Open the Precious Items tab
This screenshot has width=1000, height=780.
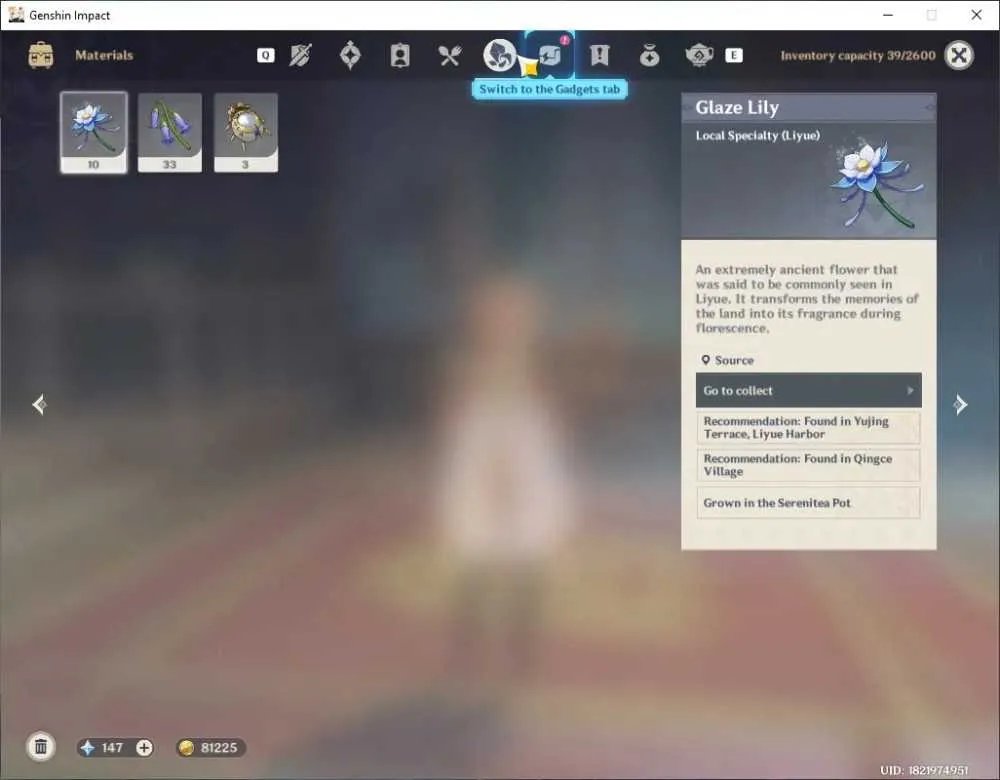click(649, 55)
